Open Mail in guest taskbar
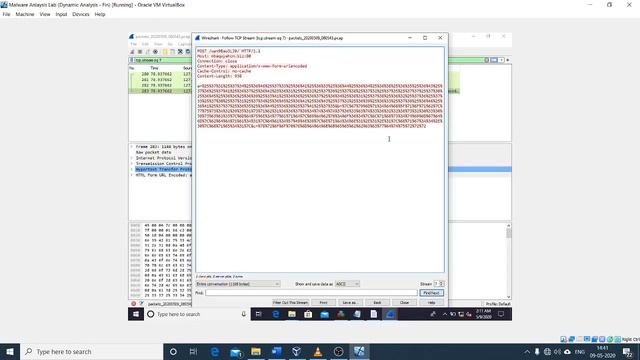The height and width of the screenshot is (360, 640). pyautogui.click(x=324, y=314)
